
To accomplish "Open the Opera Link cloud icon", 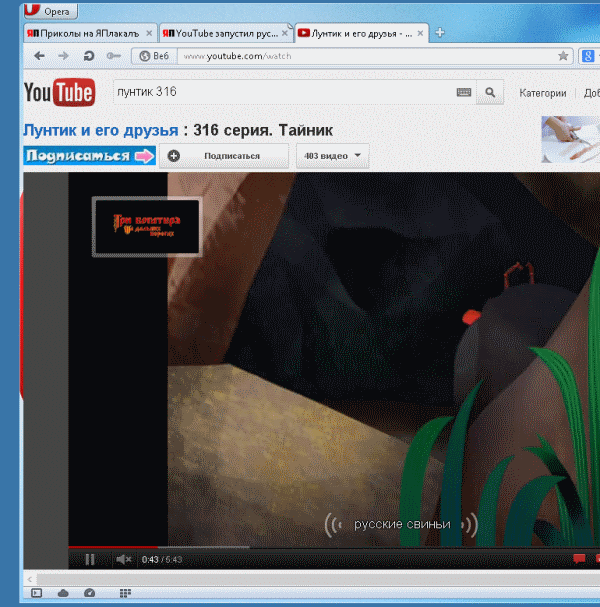I will tap(63, 593).
